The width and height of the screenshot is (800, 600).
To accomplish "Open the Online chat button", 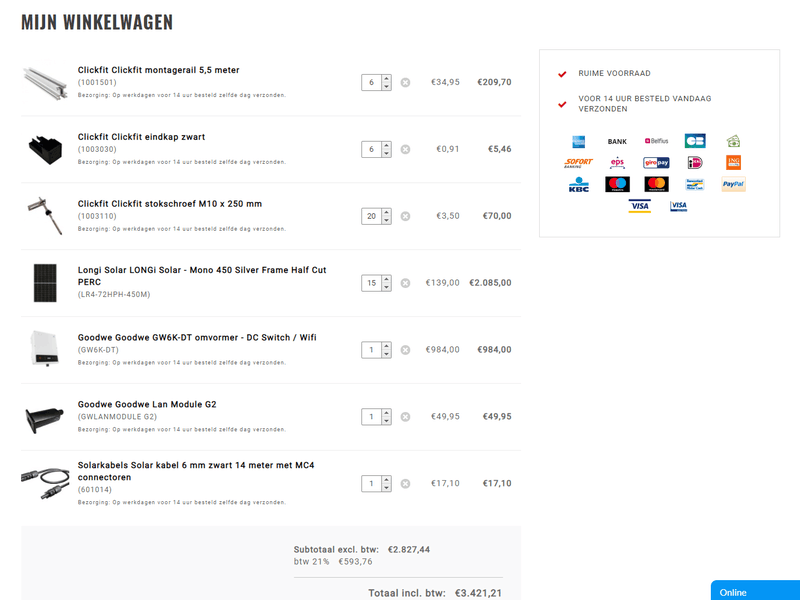I will coord(753,592).
